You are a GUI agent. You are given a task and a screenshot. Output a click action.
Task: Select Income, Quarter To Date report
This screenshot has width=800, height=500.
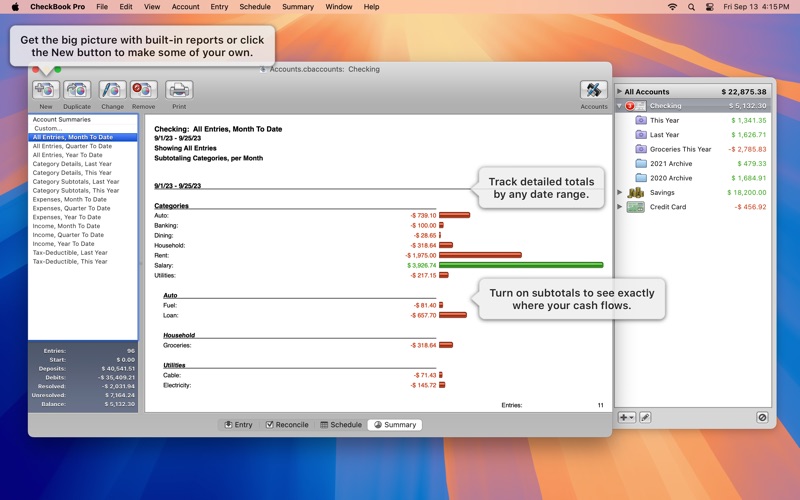click(83, 235)
